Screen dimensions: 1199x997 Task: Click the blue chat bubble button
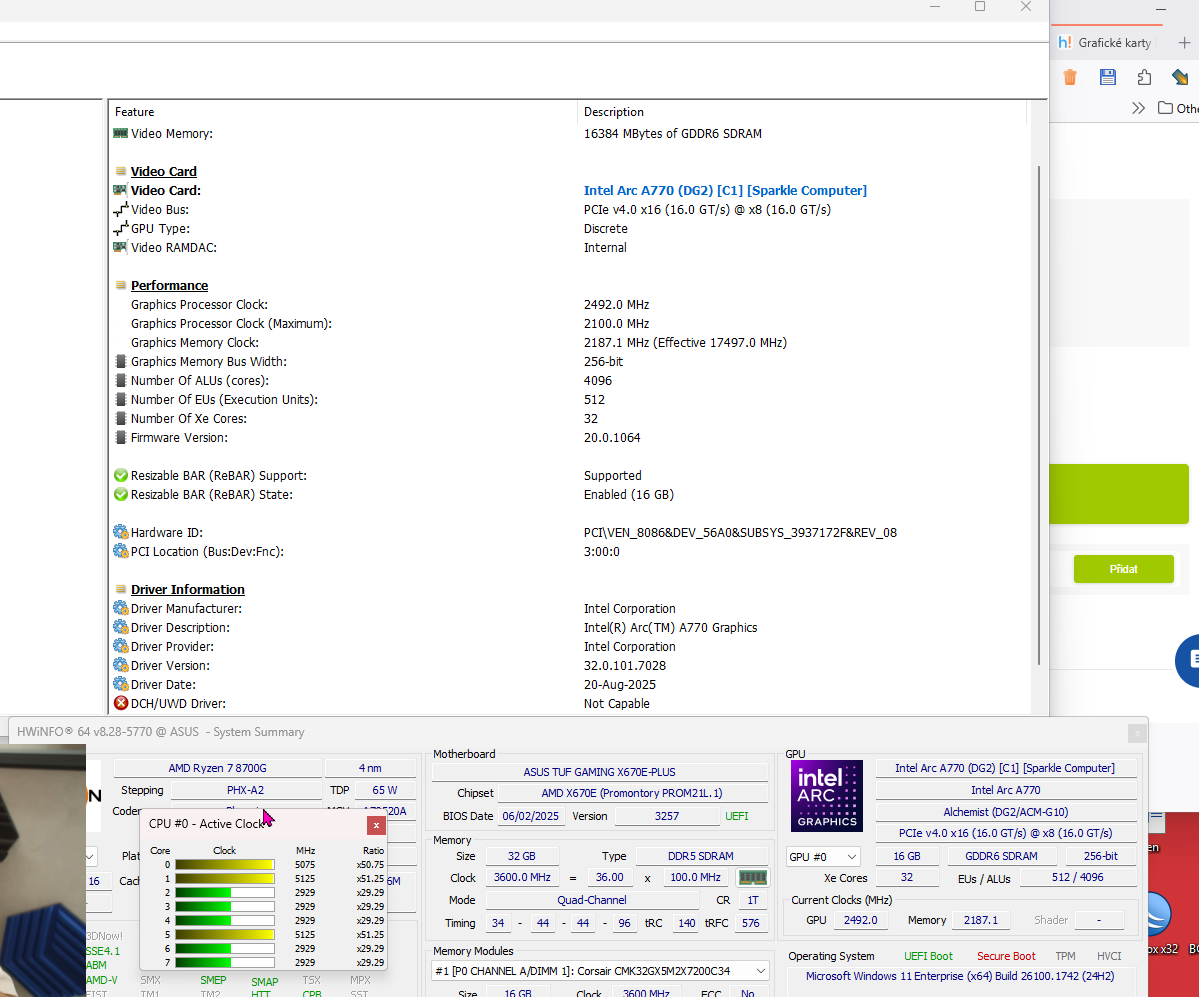[x=1190, y=661]
